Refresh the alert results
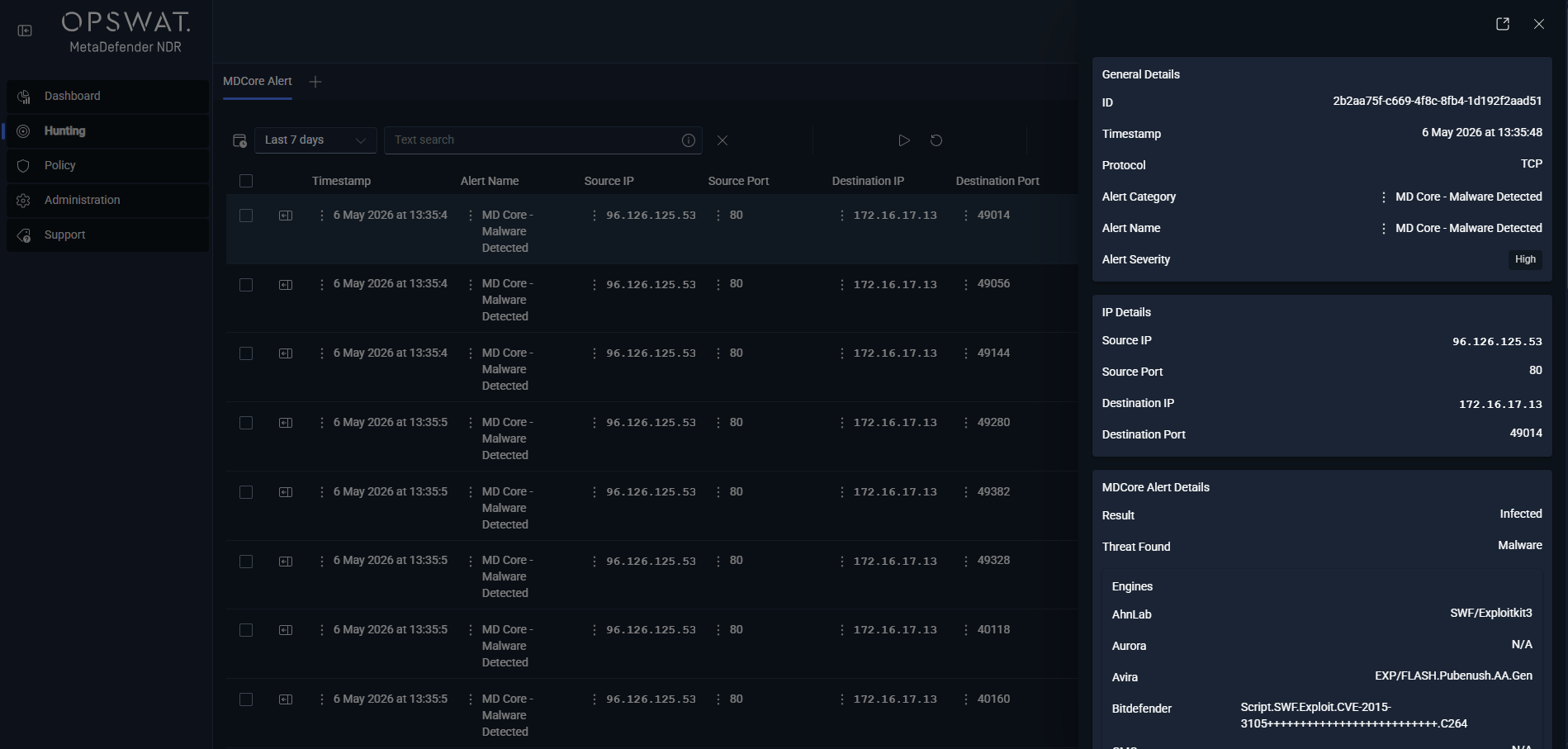 pos(936,140)
